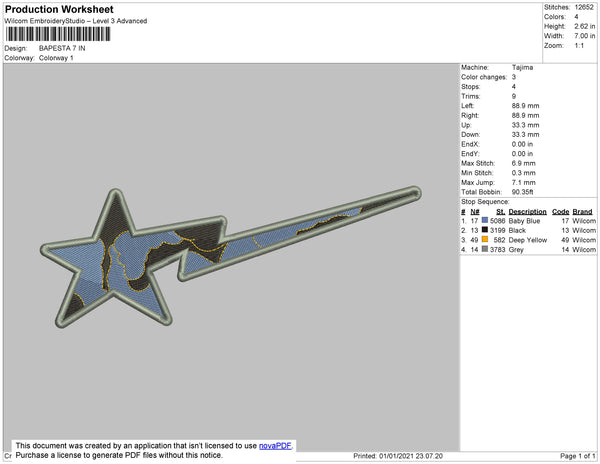Click the Code column header
This screenshot has height=464, width=600.
pyautogui.click(x=560, y=212)
